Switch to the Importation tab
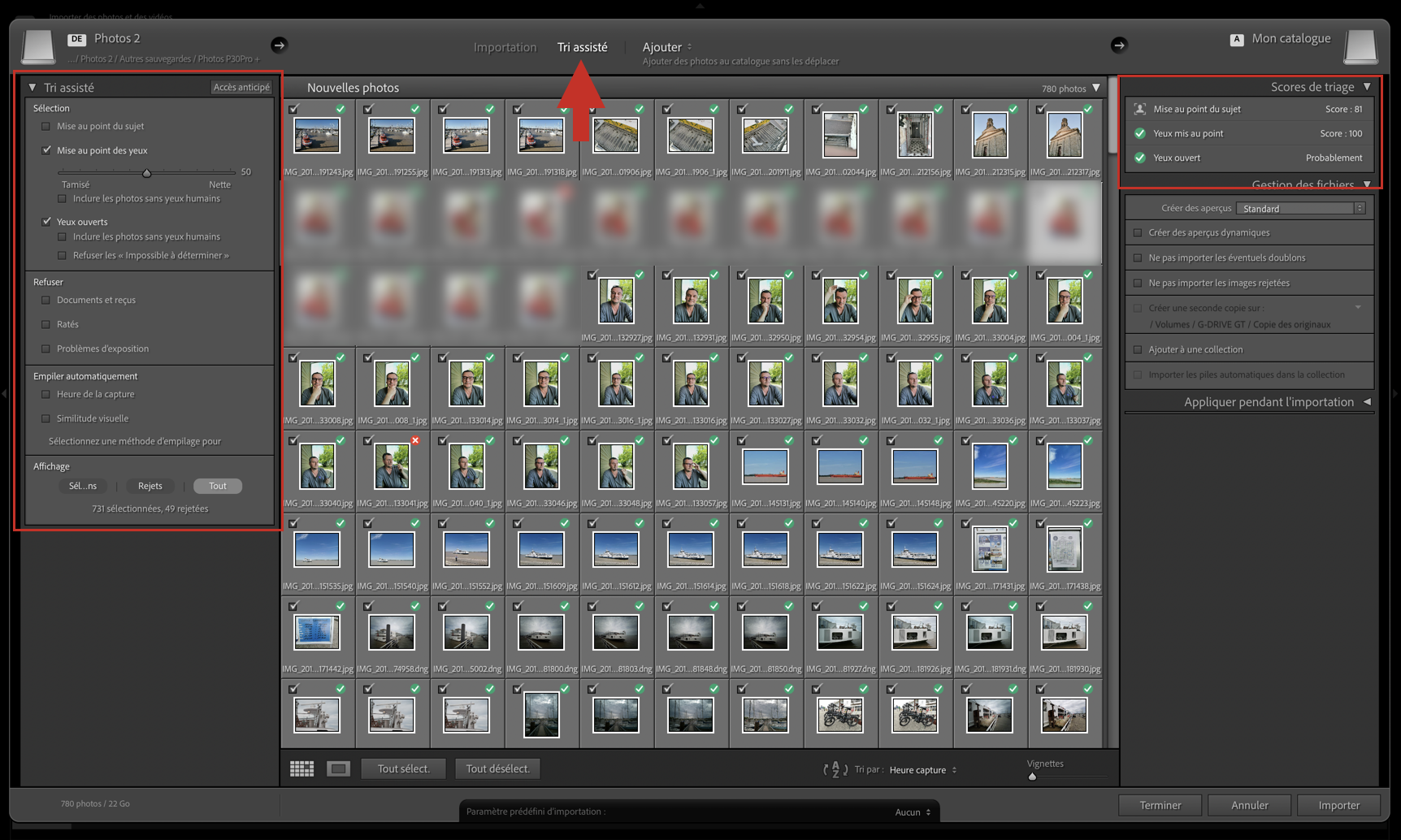Image resolution: width=1401 pixels, height=840 pixels. coord(505,47)
